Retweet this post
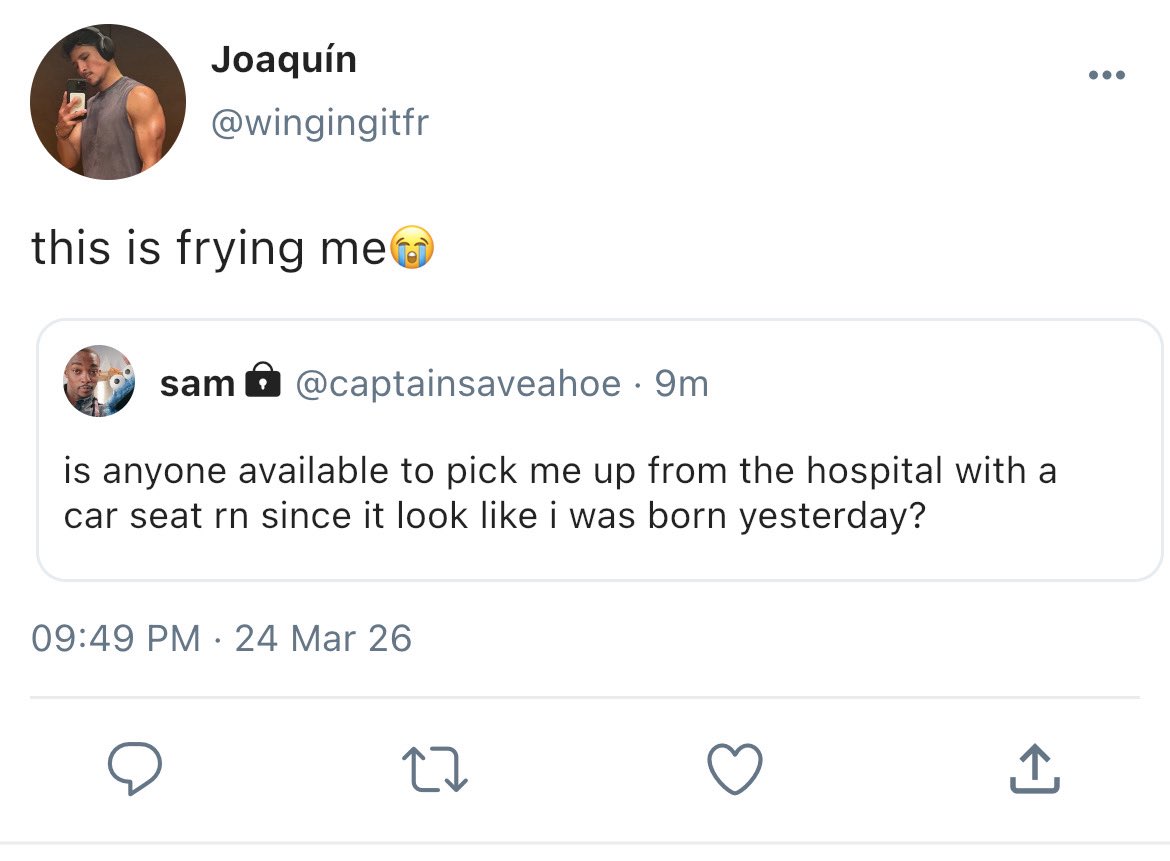This screenshot has width=1170, height=861. pyautogui.click(x=435, y=770)
